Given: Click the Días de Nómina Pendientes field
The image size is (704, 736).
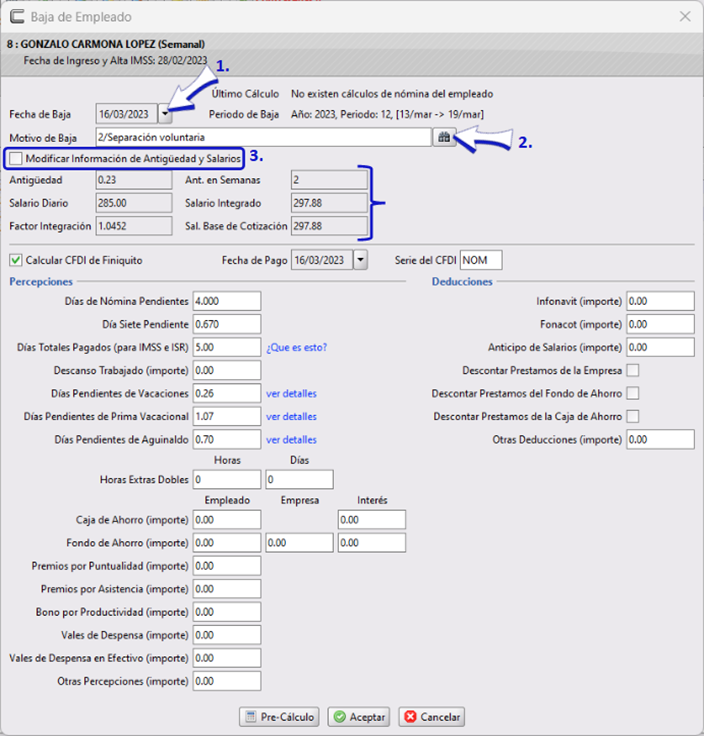Looking at the screenshot, I should pos(227,301).
